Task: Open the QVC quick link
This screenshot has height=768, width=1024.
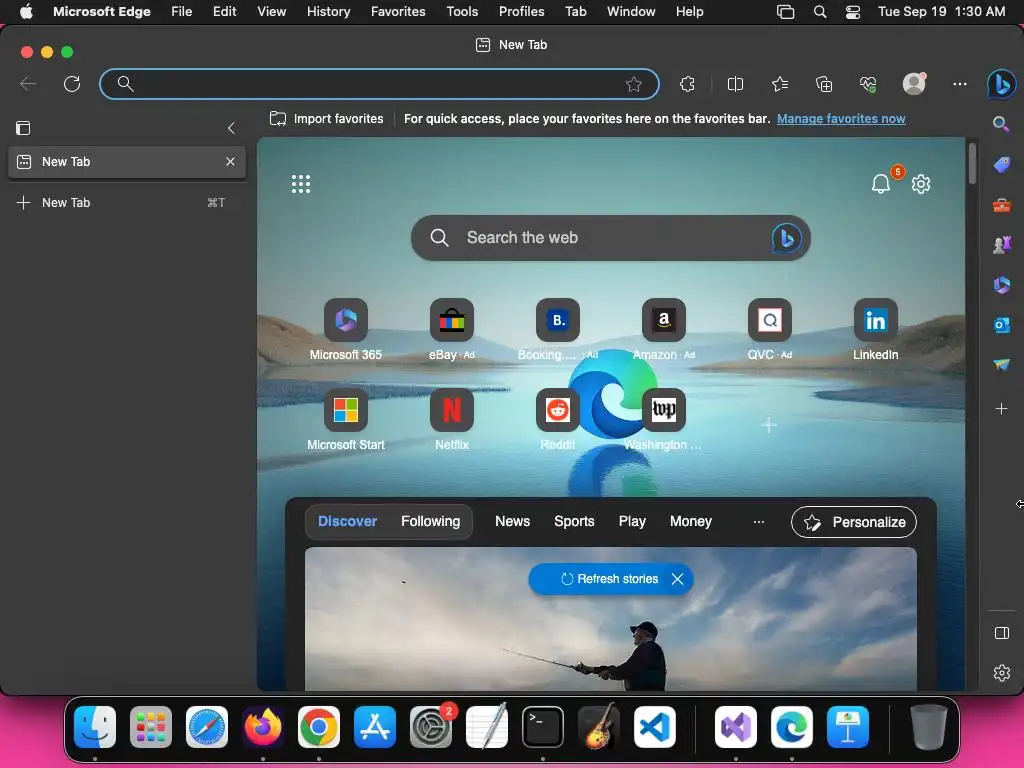Action: [769, 330]
